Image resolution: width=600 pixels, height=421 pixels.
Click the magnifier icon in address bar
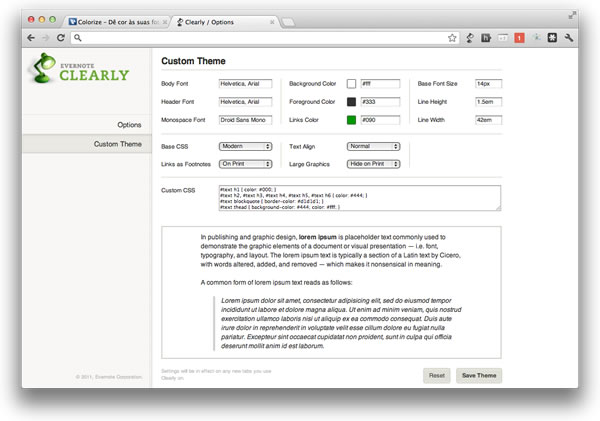[78, 38]
